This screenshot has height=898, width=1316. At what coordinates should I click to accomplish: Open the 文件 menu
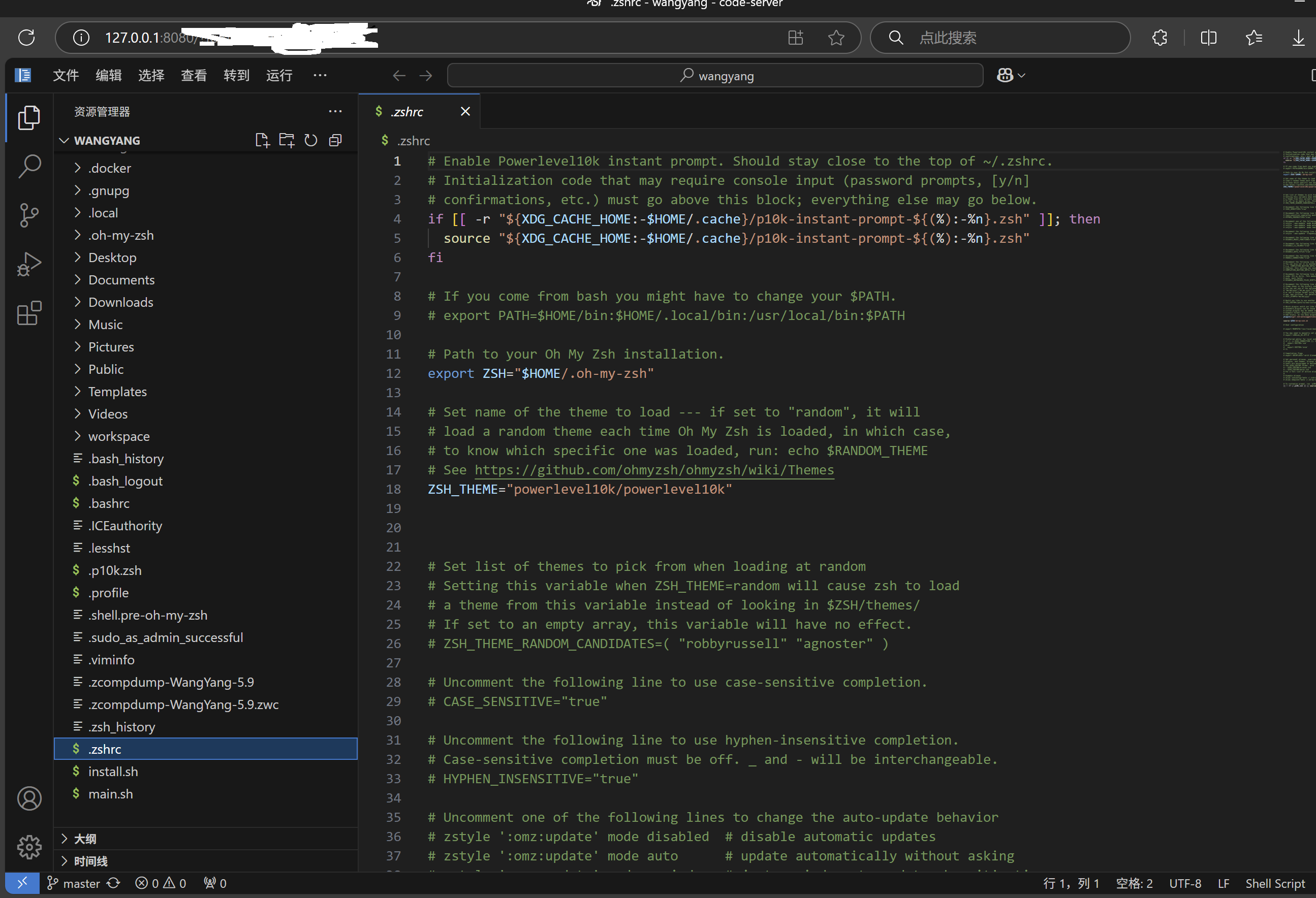click(66, 75)
